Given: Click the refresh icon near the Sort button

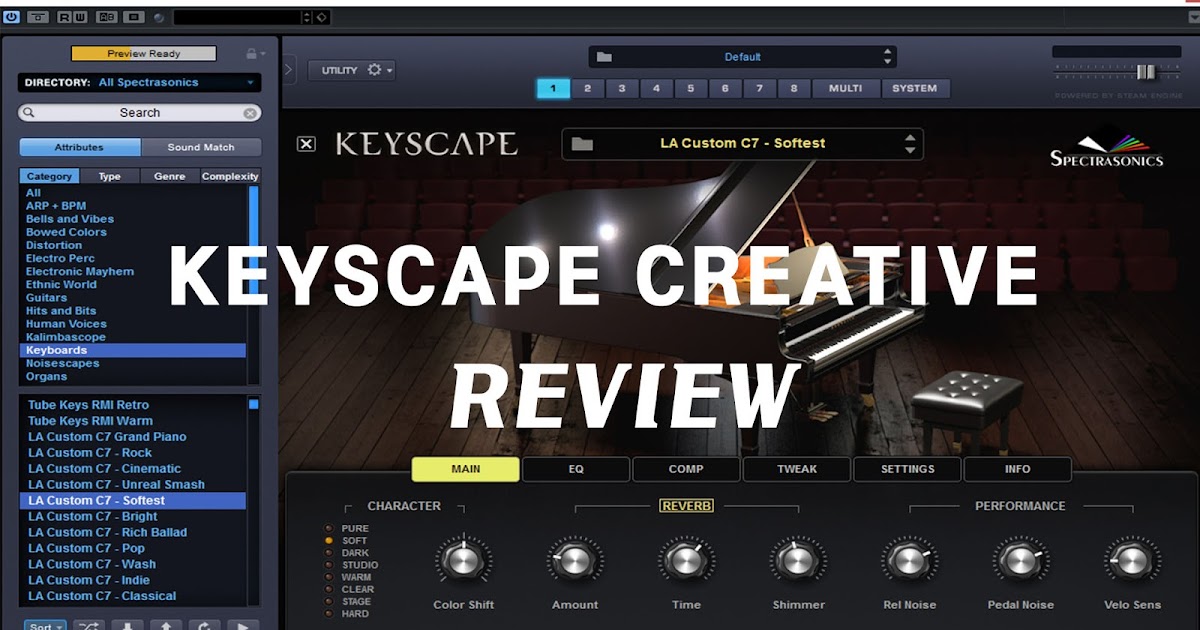Looking at the screenshot, I should coord(205,625).
